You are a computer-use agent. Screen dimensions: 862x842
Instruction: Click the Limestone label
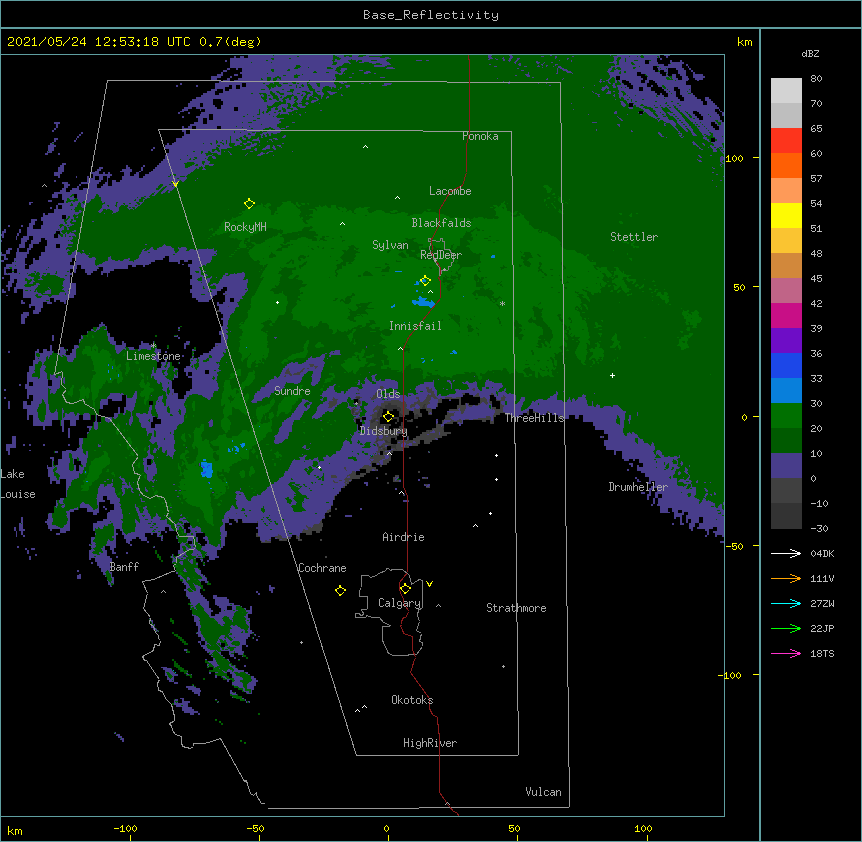point(153,356)
